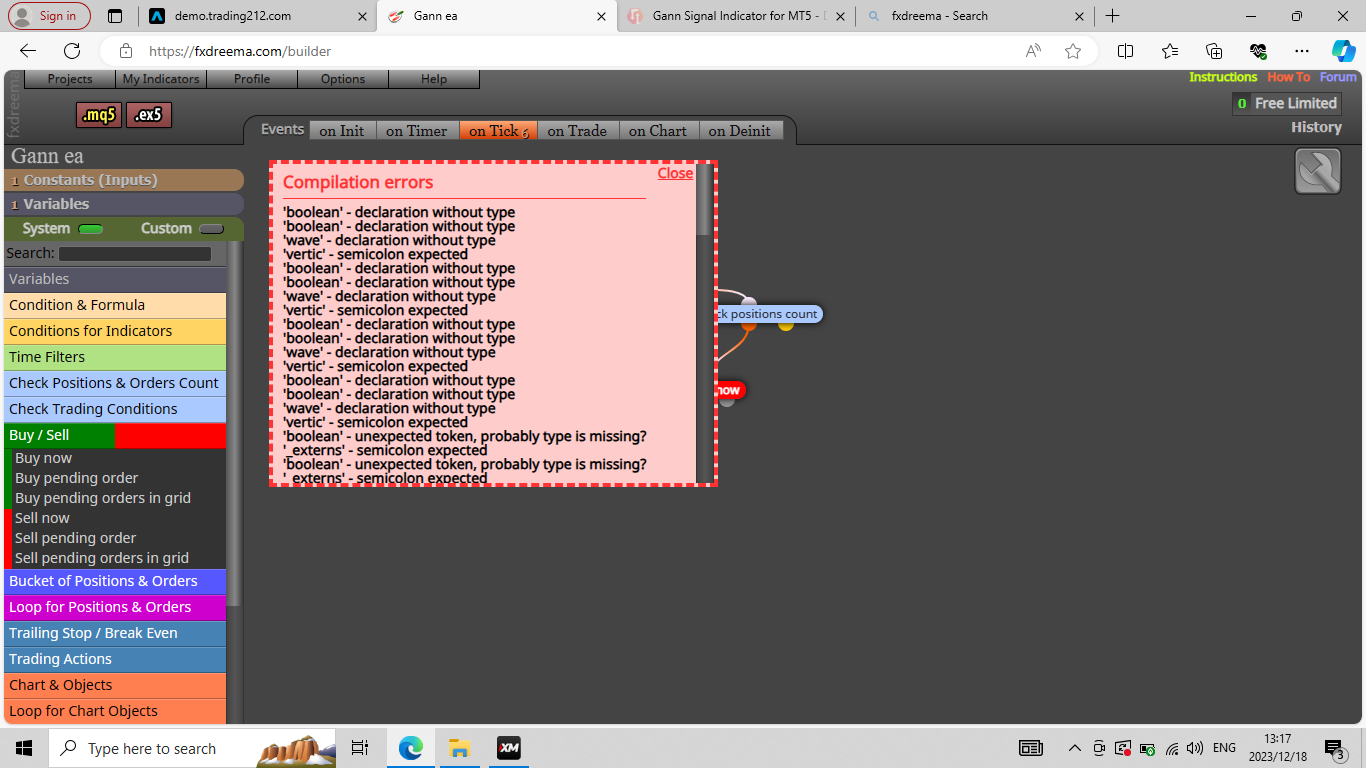Open the Instructions link
Image resolution: width=1366 pixels, height=768 pixels.
point(1223,77)
